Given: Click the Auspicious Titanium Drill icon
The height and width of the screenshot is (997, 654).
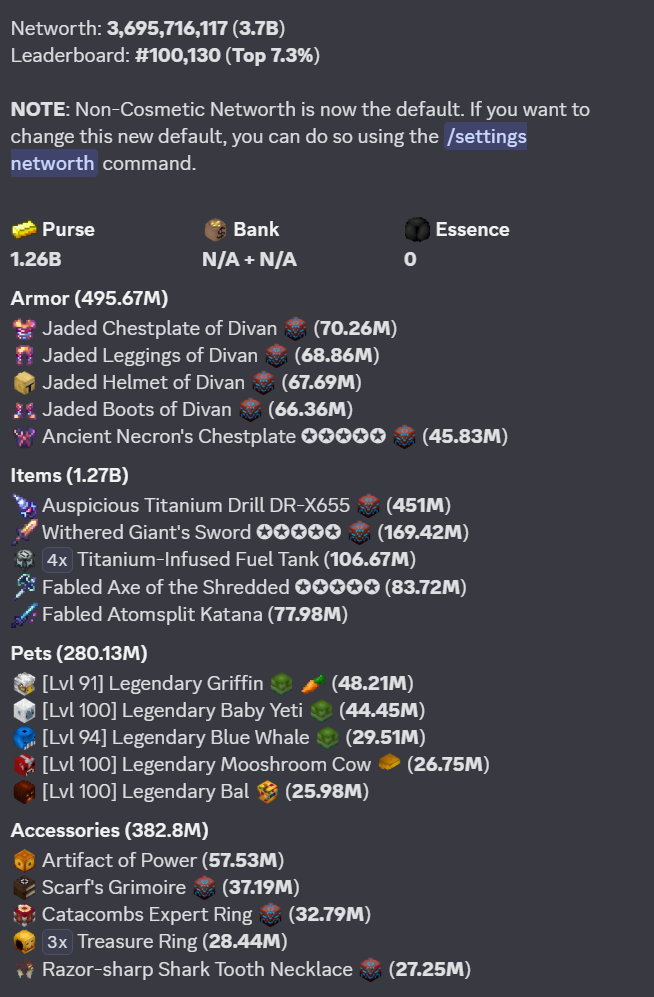Looking at the screenshot, I should [24, 506].
